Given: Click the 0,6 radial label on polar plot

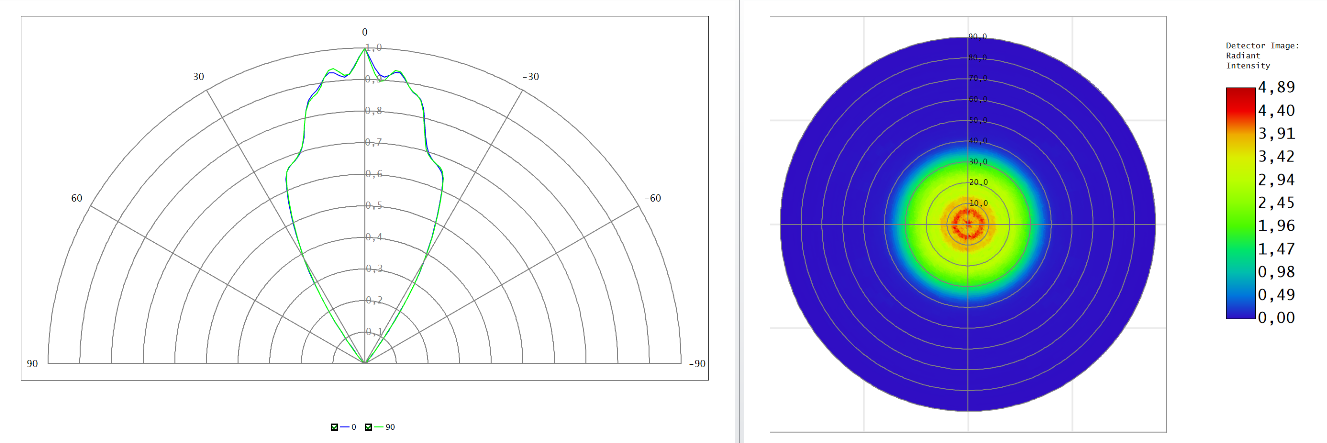Looking at the screenshot, I should pyautogui.click(x=373, y=174).
